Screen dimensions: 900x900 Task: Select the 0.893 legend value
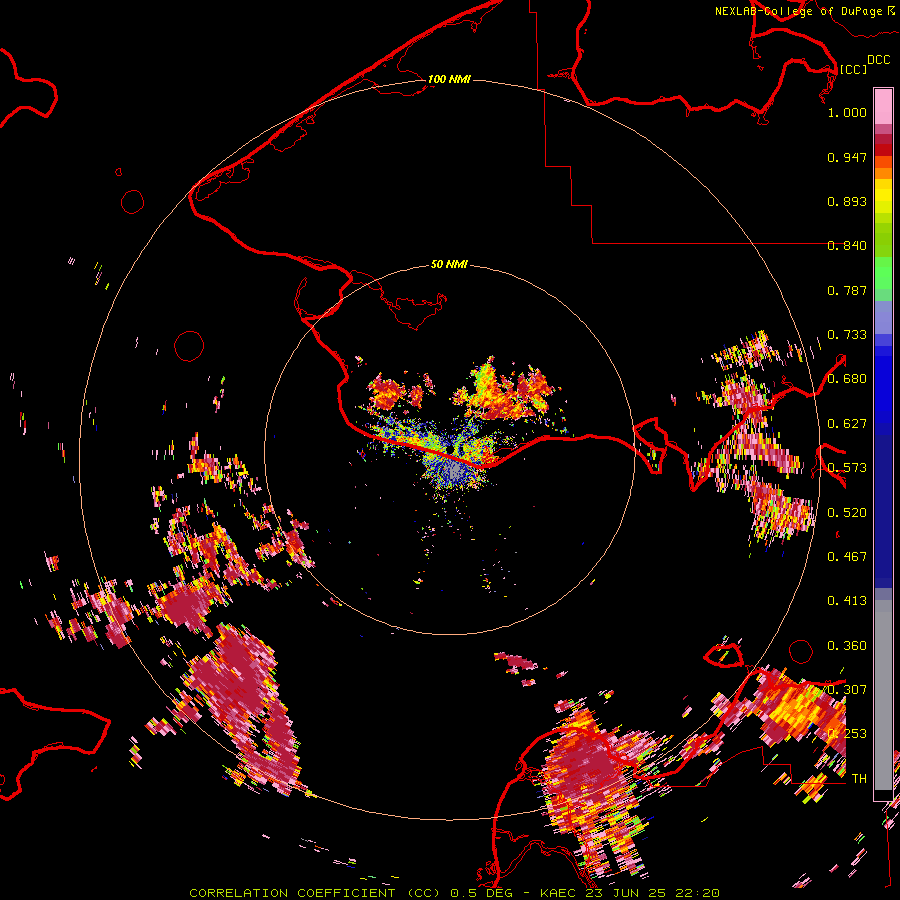point(847,201)
